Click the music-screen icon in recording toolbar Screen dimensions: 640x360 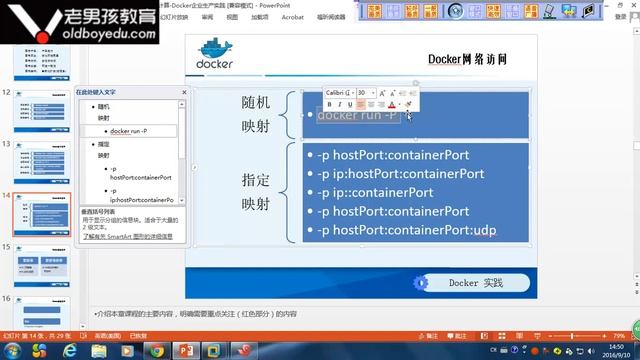pos(588,11)
